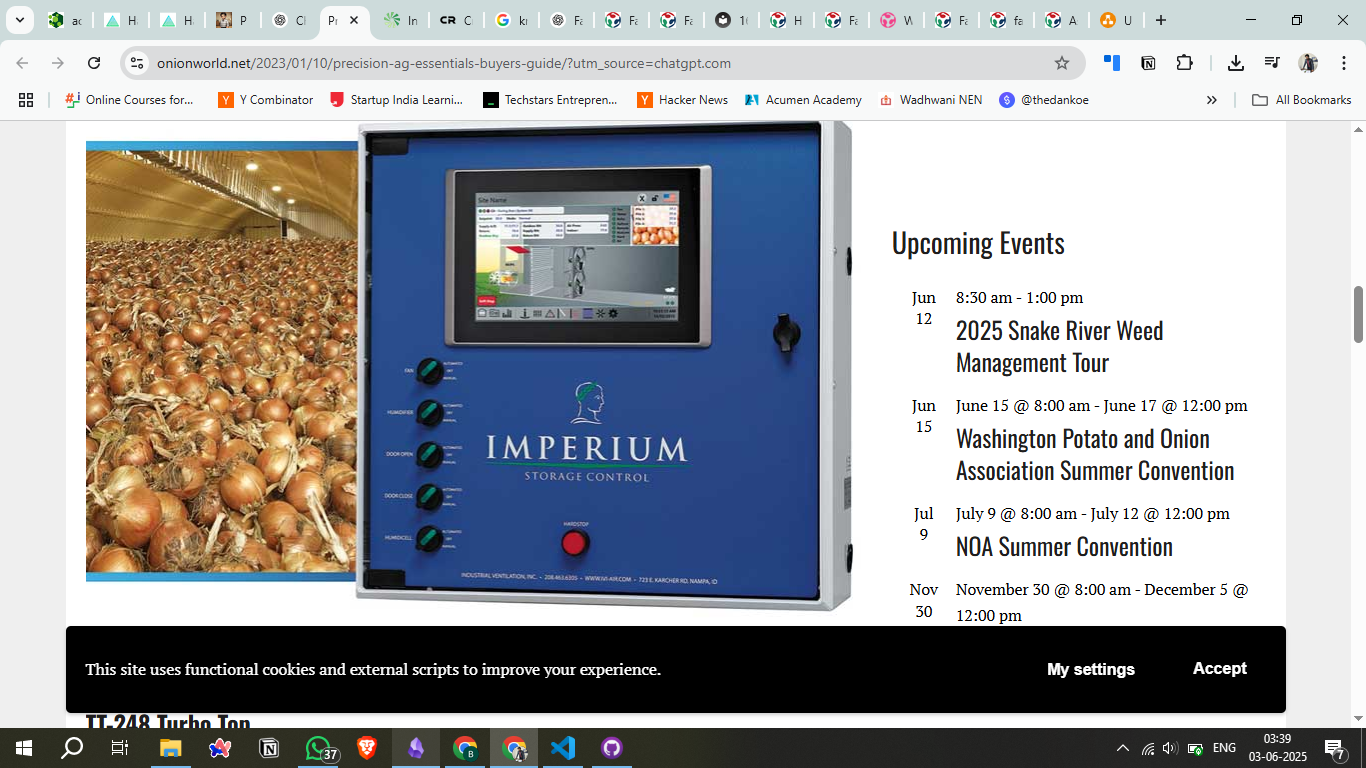Switch to the Google search tab
Image resolution: width=1366 pixels, height=768 pixels.
[512, 20]
